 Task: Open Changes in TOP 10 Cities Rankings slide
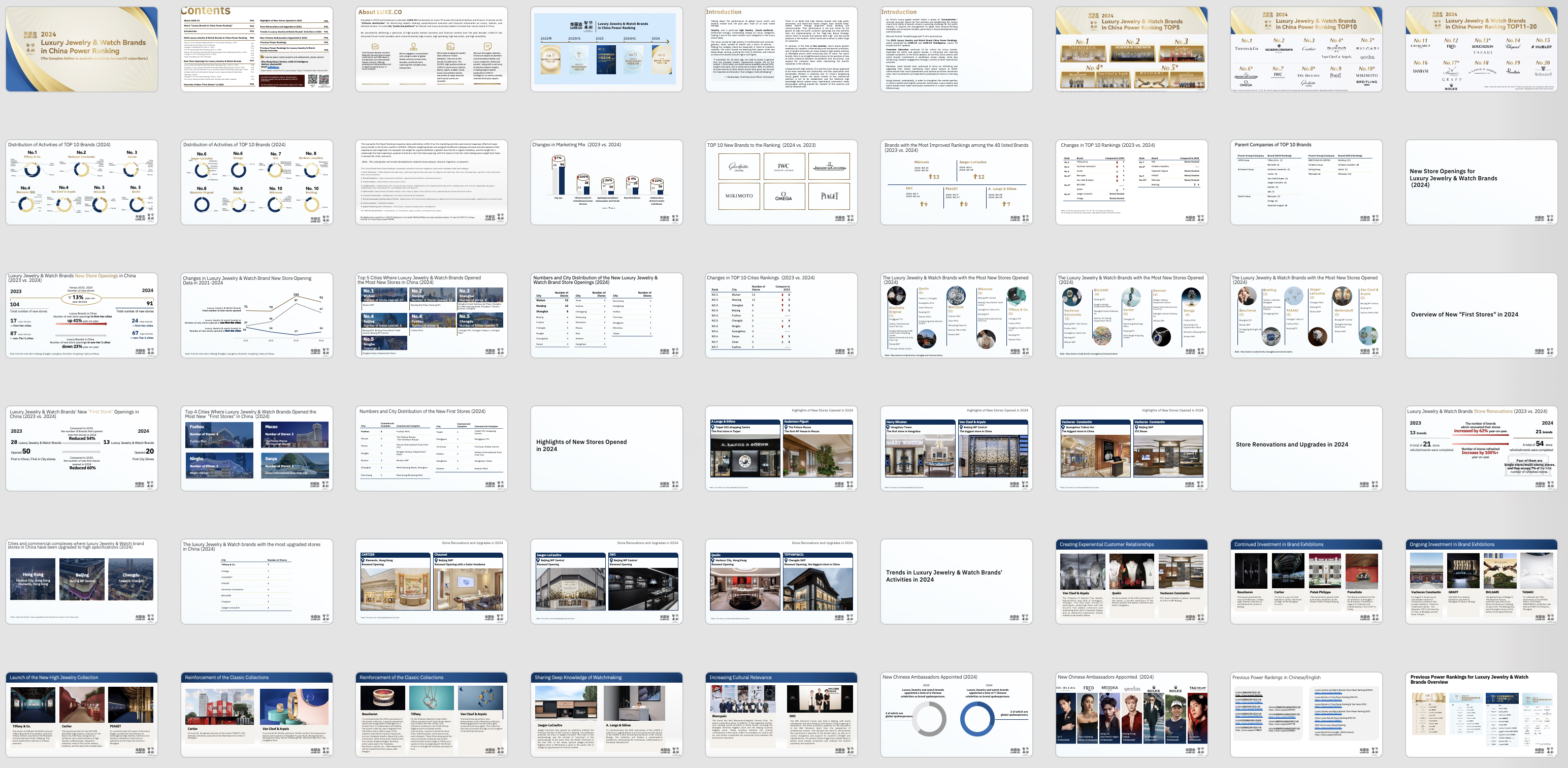[781, 315]
